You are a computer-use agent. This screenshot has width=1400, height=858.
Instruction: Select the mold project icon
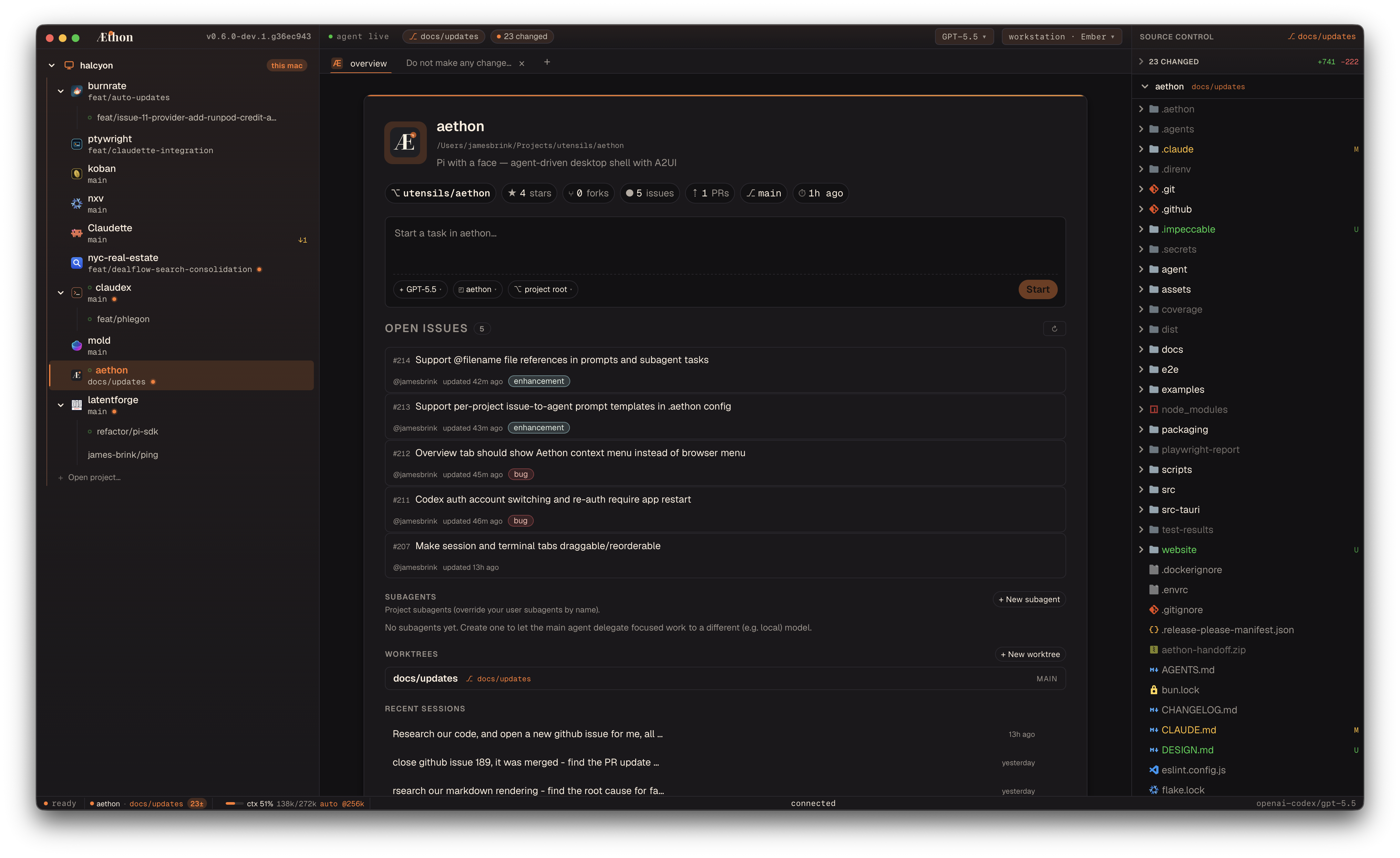(77, 346)
